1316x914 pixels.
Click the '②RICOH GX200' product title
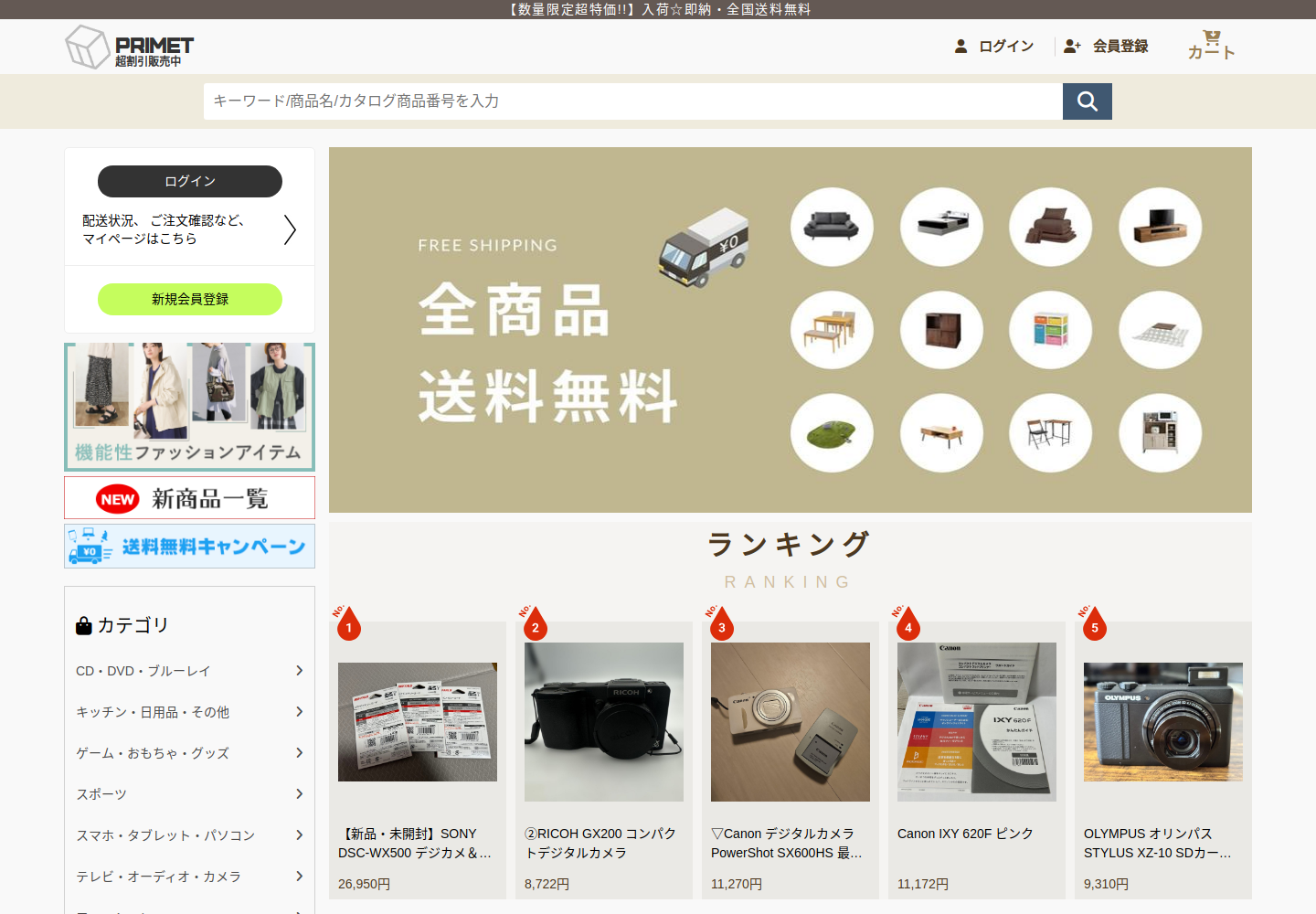tap(600, 843)
